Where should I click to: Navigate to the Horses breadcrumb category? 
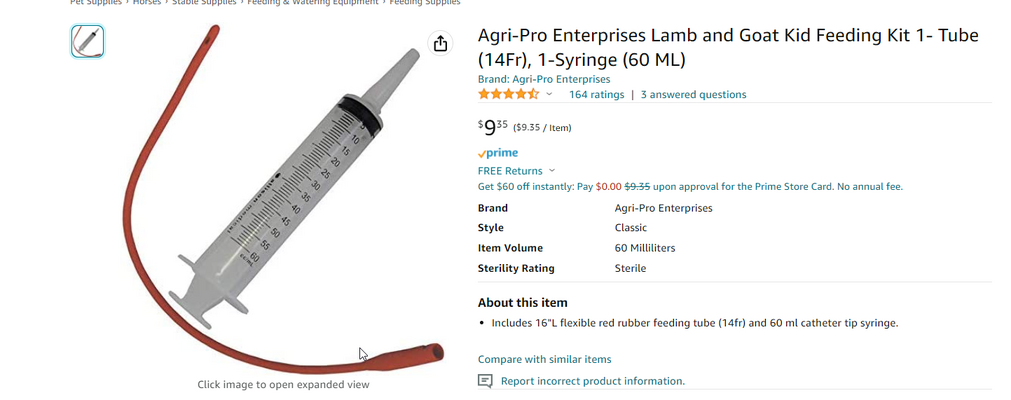(x=147, y=3)
